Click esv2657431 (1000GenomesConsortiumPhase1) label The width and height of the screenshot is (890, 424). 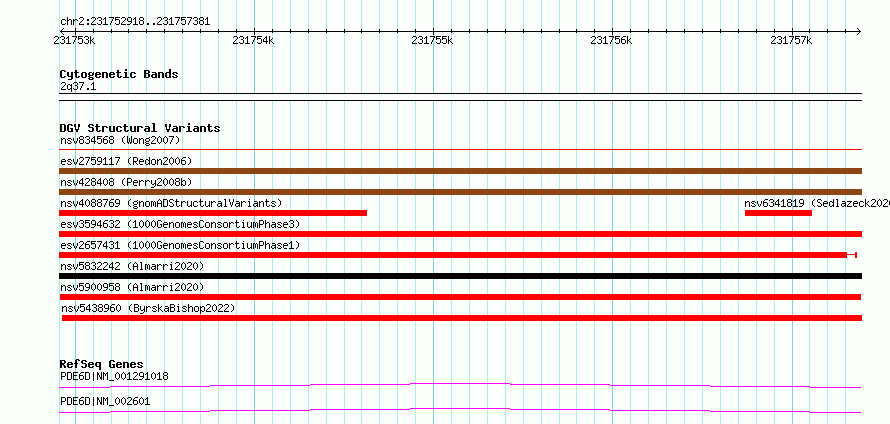180,245
